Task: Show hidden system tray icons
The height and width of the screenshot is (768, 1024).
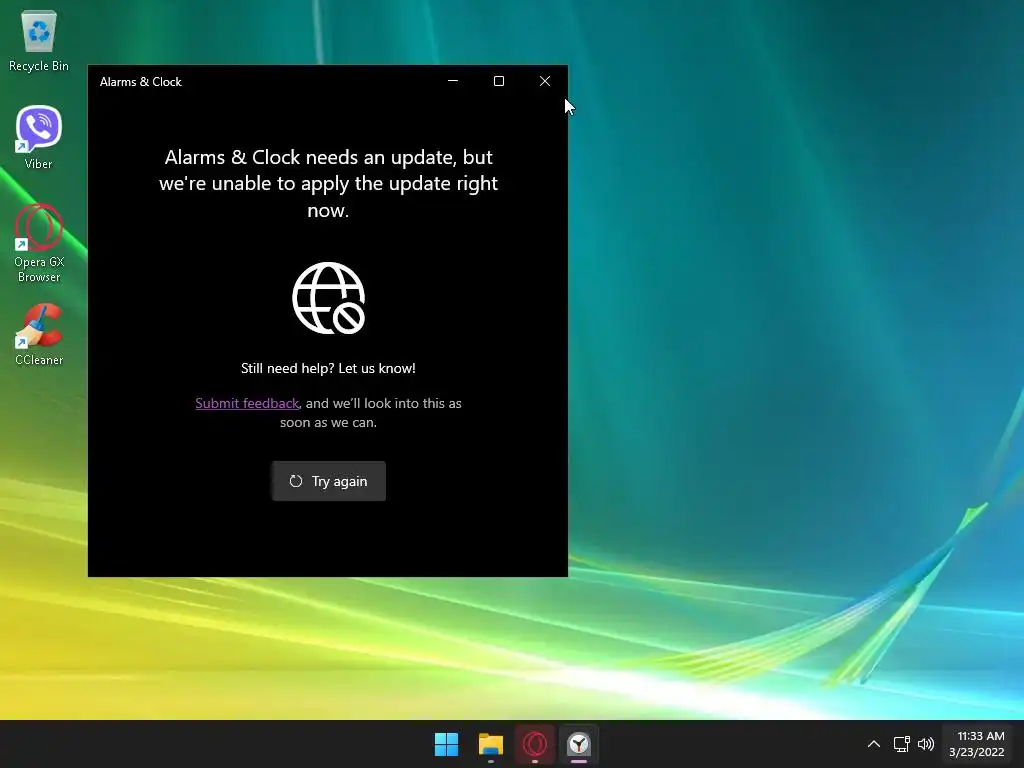Action: click(874, 744)
